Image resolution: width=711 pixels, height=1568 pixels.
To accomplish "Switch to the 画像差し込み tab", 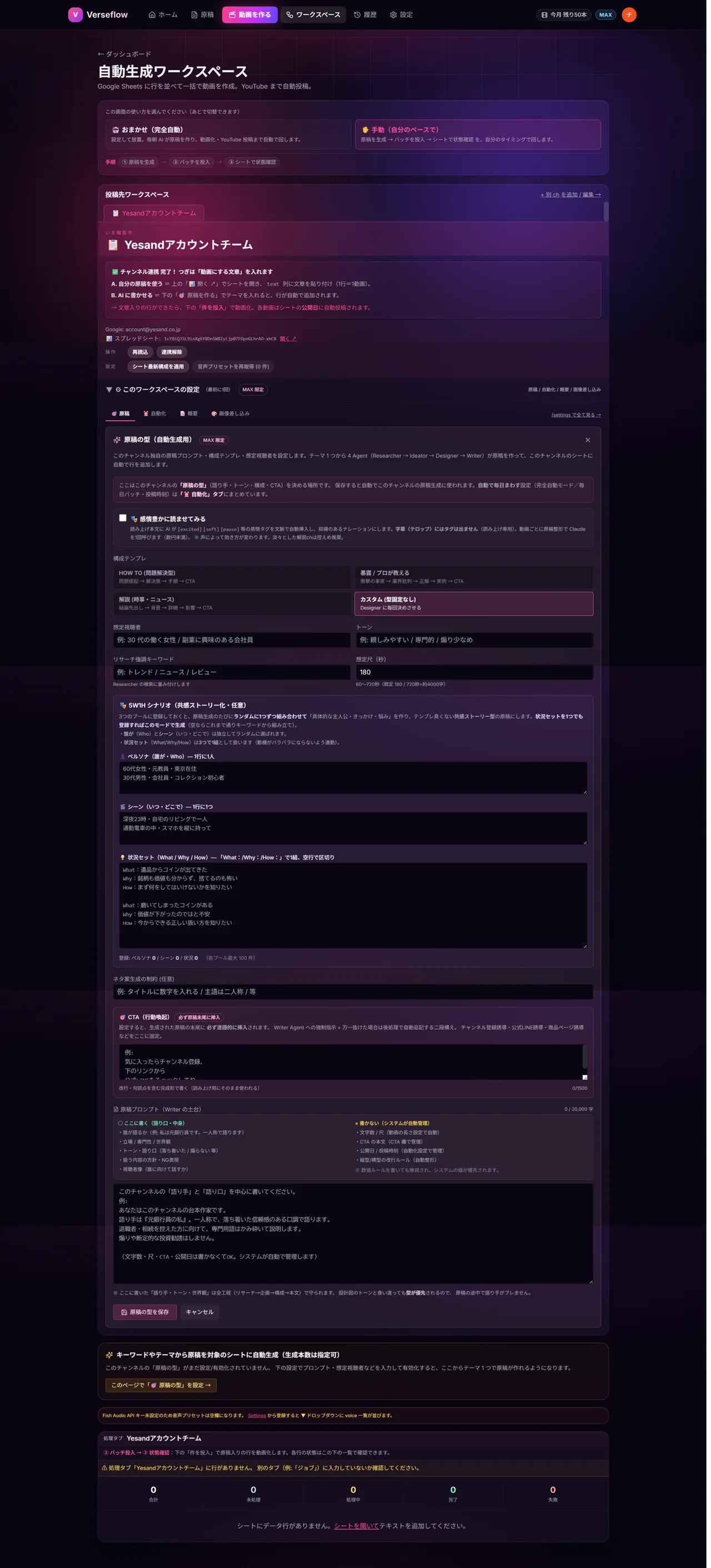I will [231, 414].
